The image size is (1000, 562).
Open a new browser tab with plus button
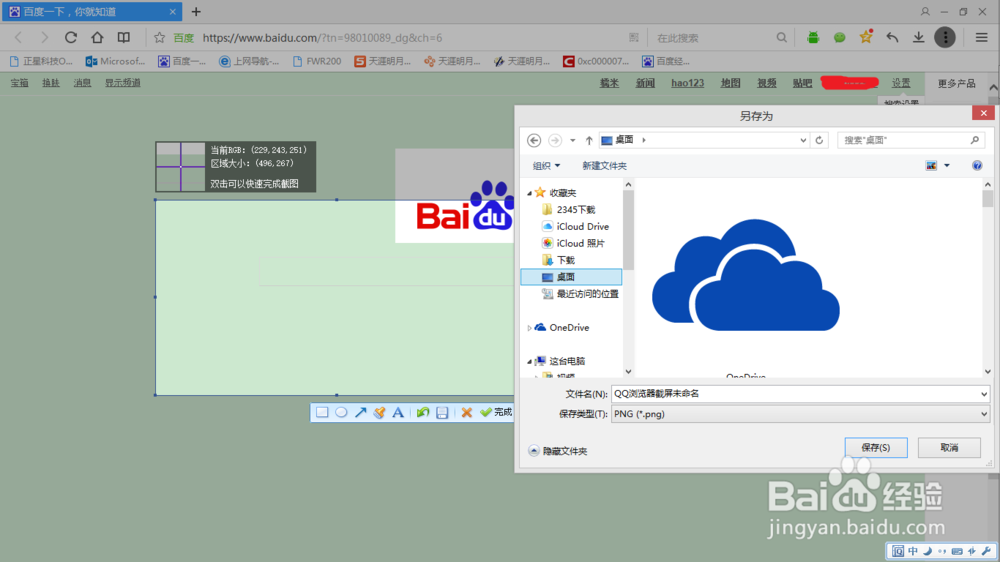(196, 11)
